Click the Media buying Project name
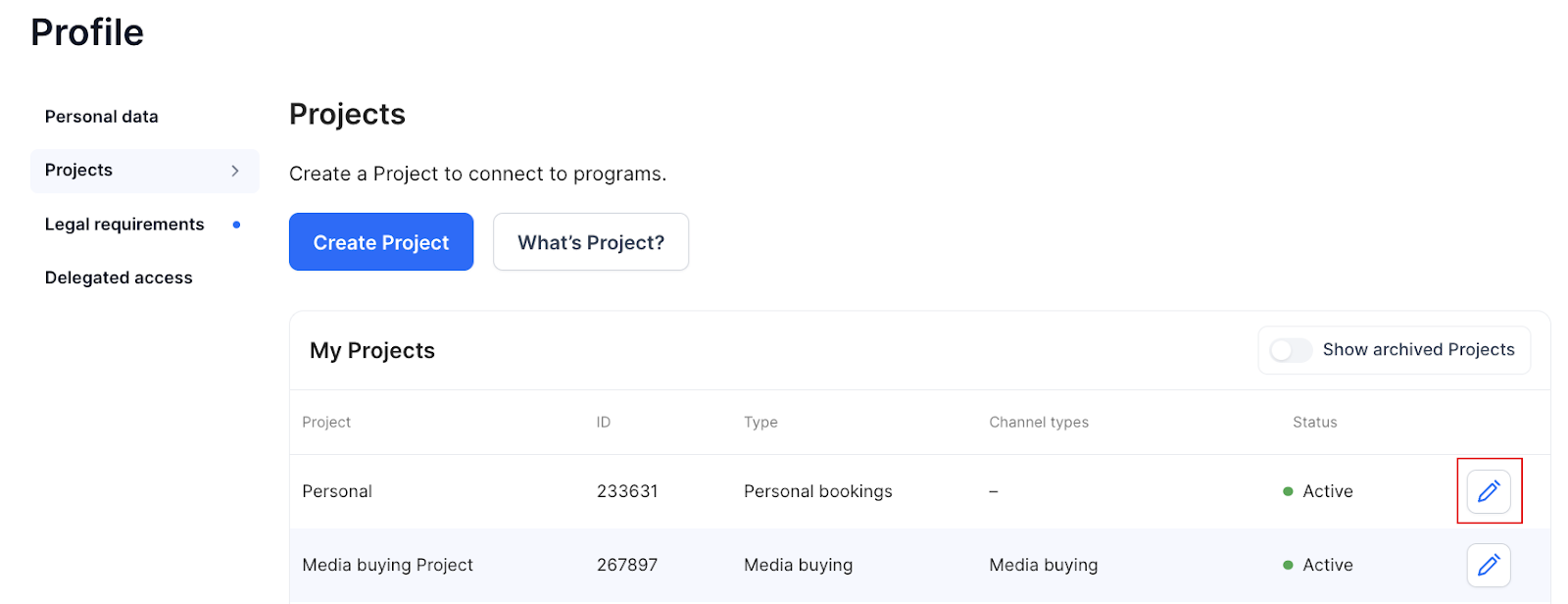Image resolution: width=1568 pixels, height=604 pixels. 388,565
